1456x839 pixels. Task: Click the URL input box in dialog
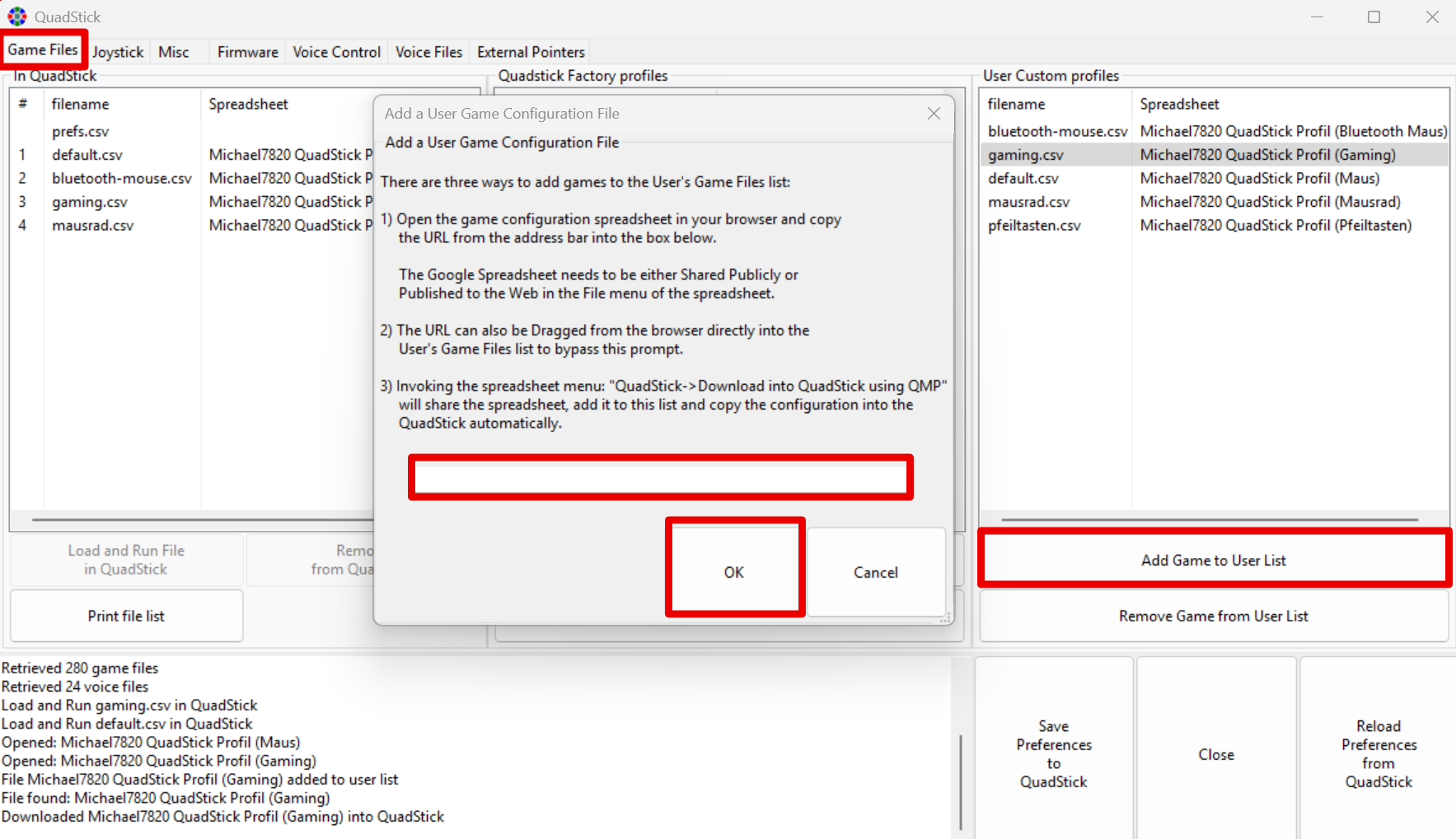[x=660, y=477]
